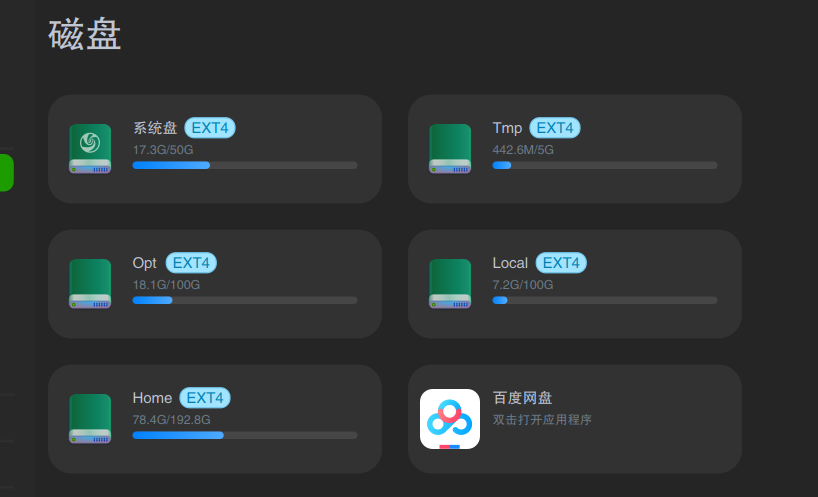Click the Opt 18.1G/100G usage text
Viewport: 818px width, 497px height.
166,285
